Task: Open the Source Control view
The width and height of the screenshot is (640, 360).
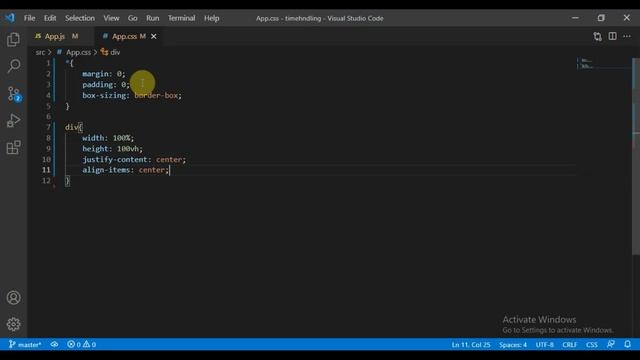Action: [x=13, y=94]
